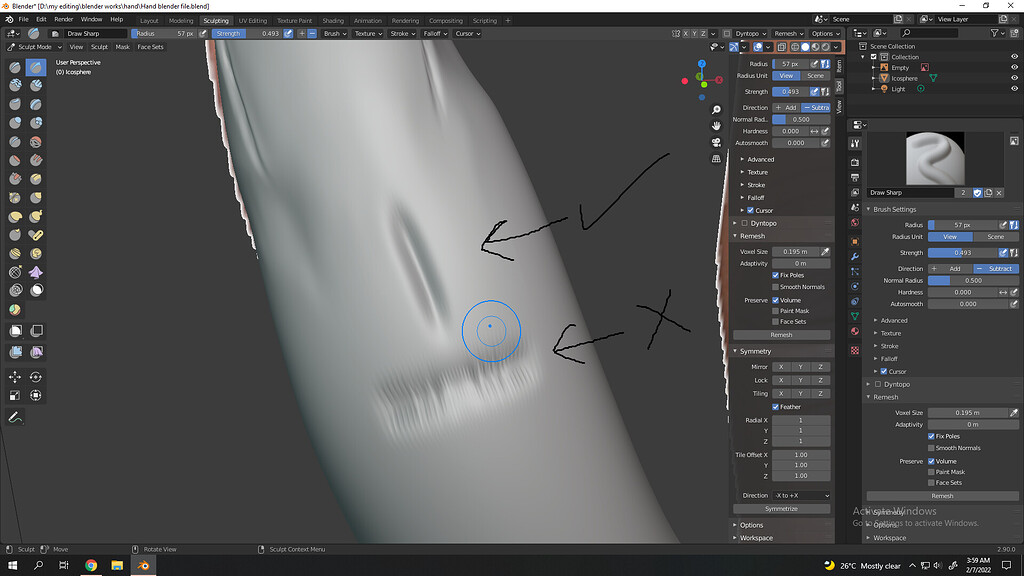Adjust the Strength slider in header
1024x576 pixels.
[x=247, y=33]
